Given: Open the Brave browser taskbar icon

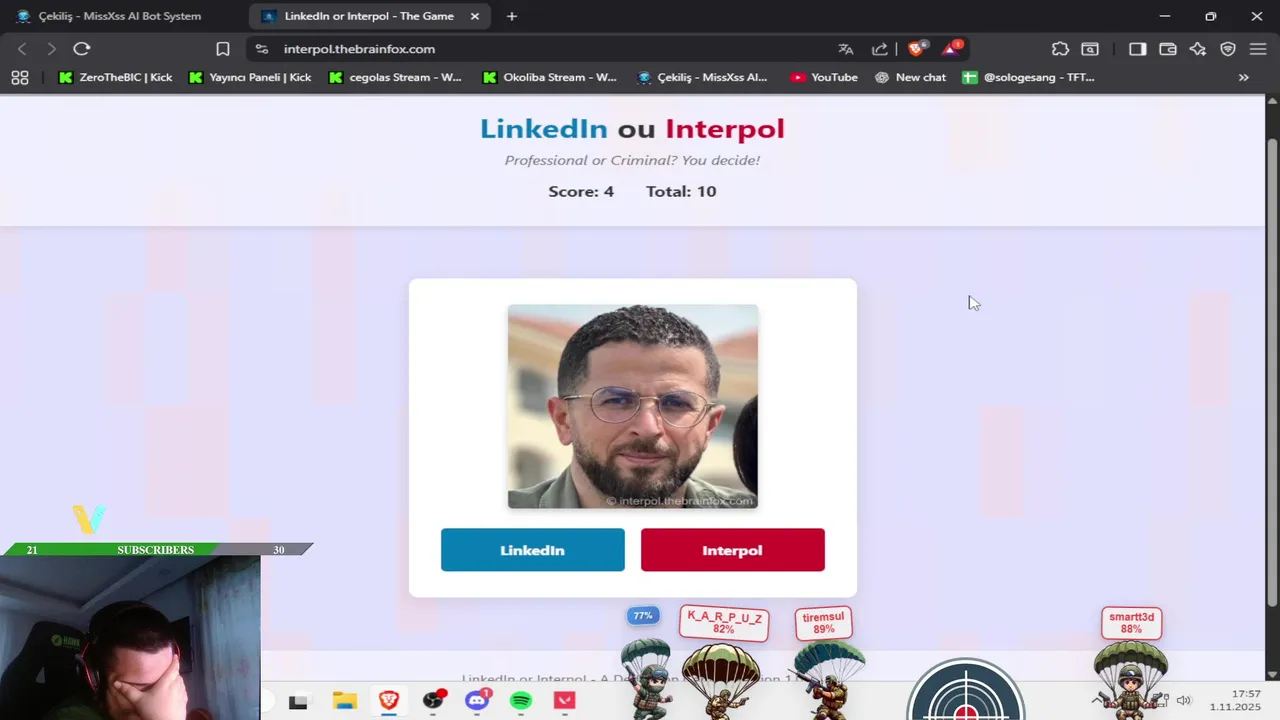Looking at the screenshot, I should [x=388, y=701].
